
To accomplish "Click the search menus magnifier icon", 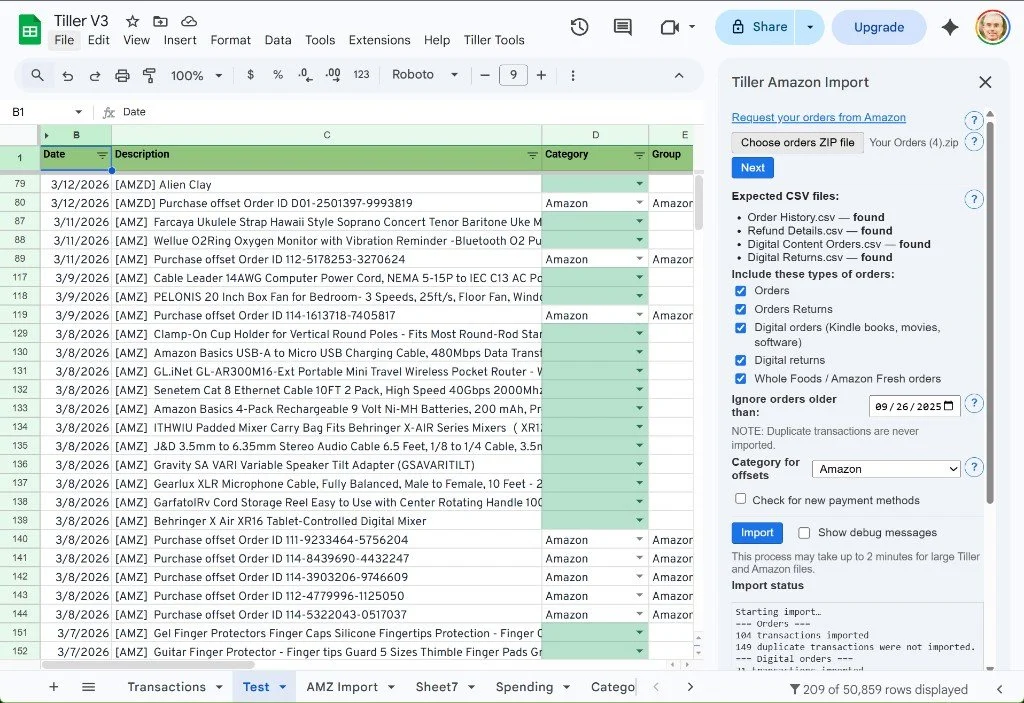I will pyautogui.click(x=37, y=75).
